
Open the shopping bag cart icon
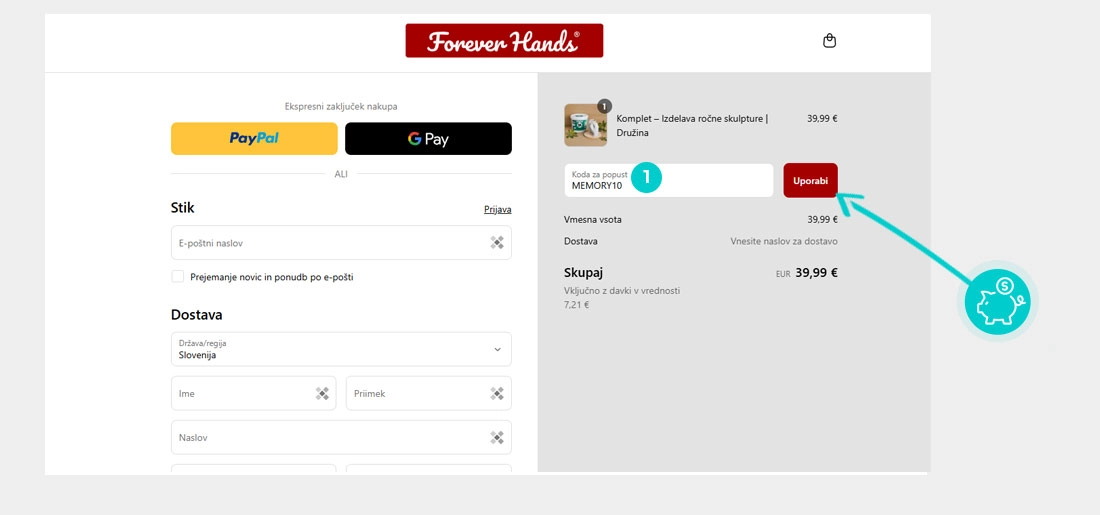click(x=829, y=41)
